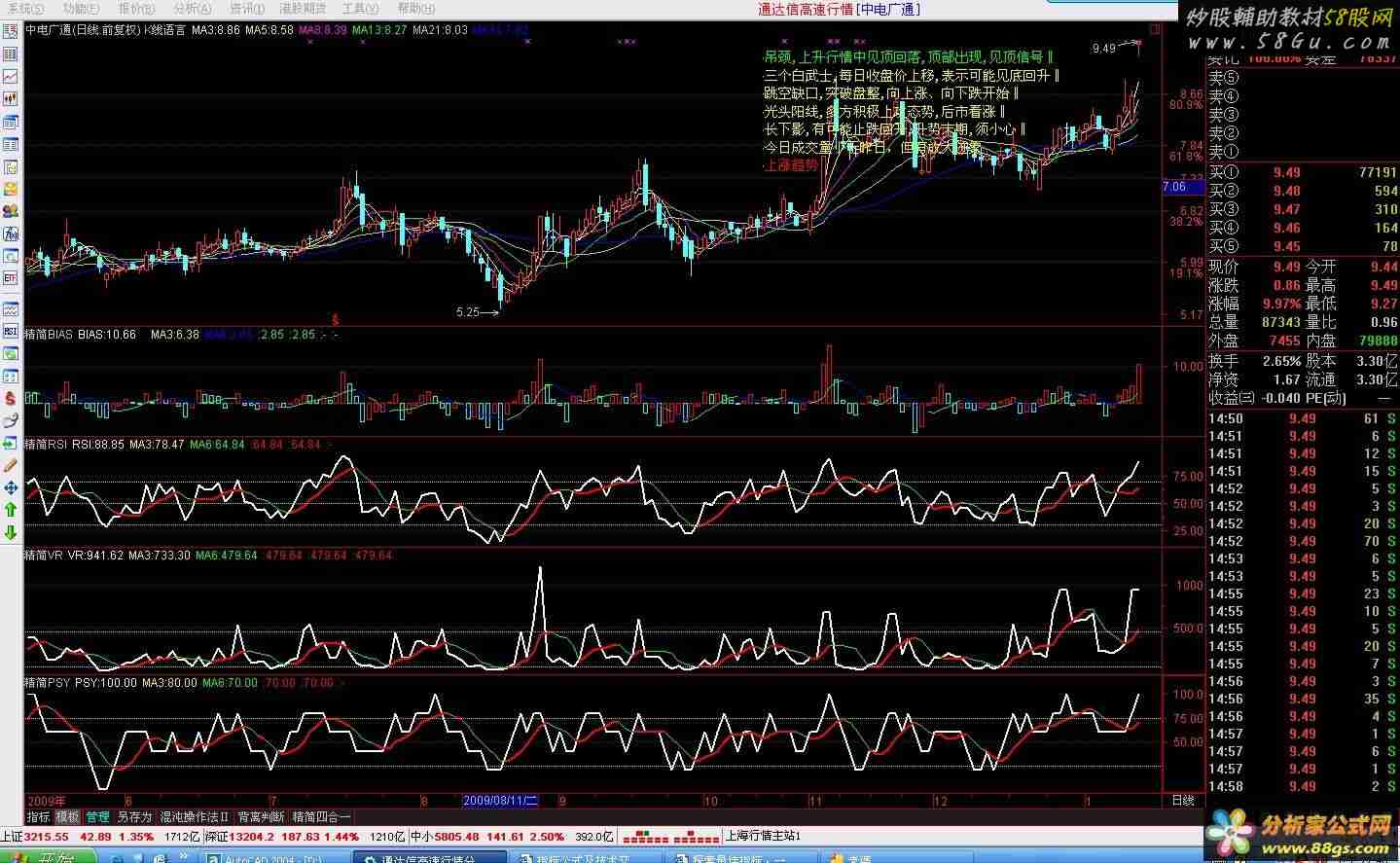
Task: Click 买① price 9.49 order row
Action: [1302, 172]
